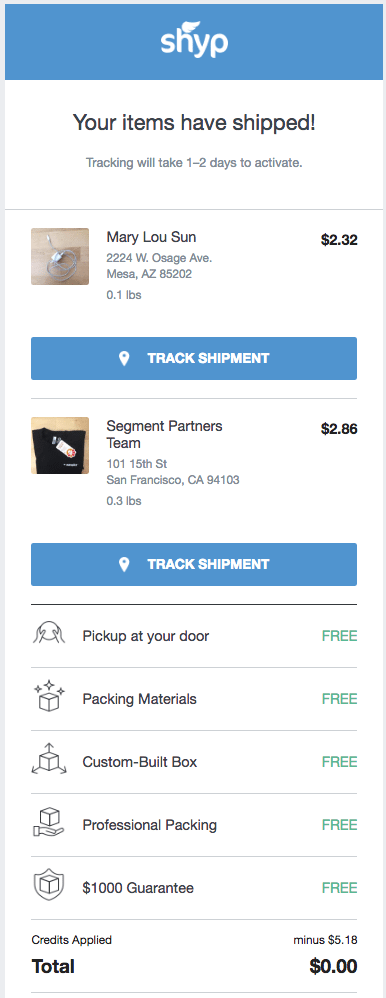Open the black t-shirt item thumbnail
This screenshot has height=998, width=386.
60,446
